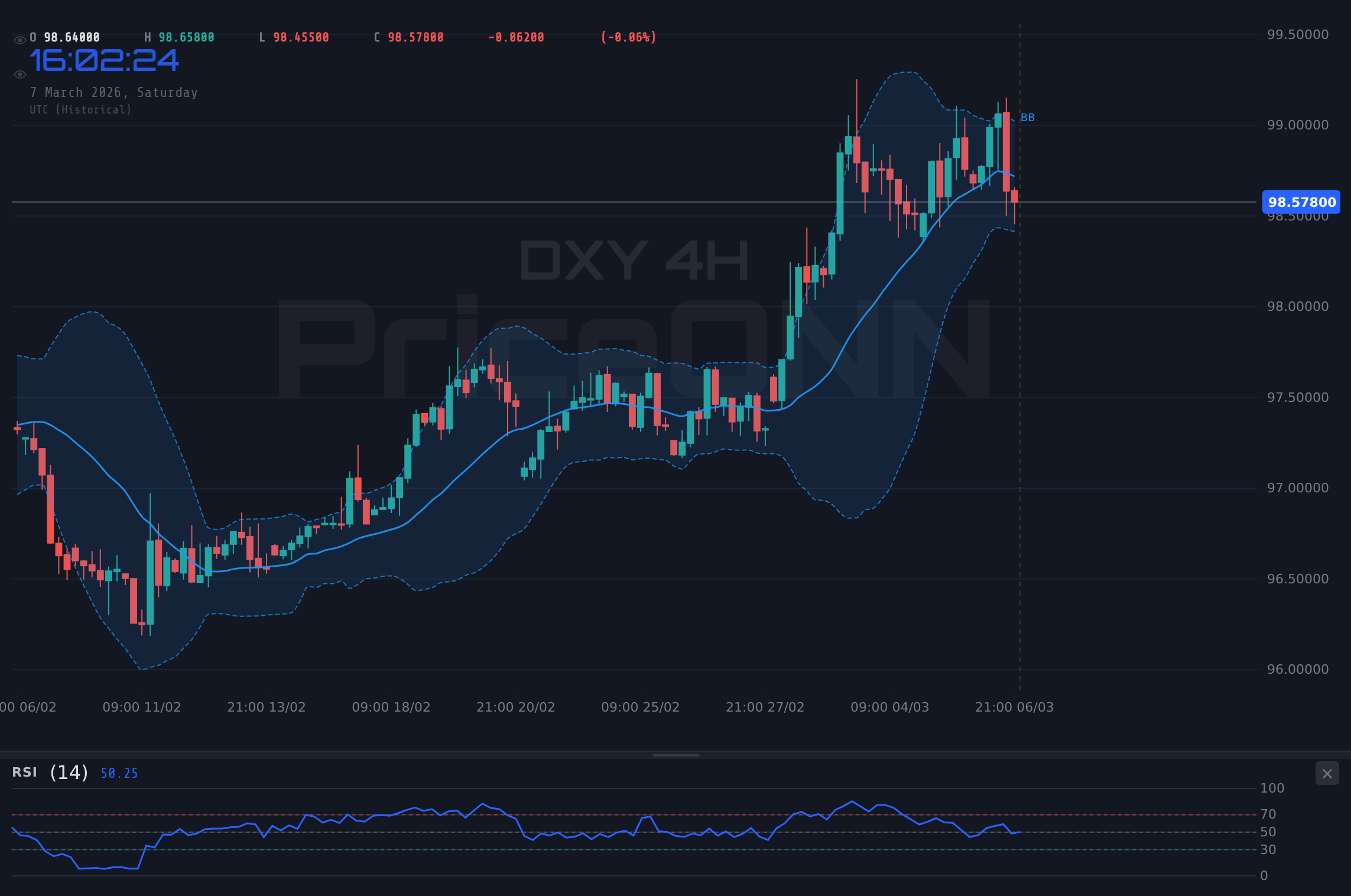
Task: Click the 16:02:24 clock display
Action: (104, 61)
